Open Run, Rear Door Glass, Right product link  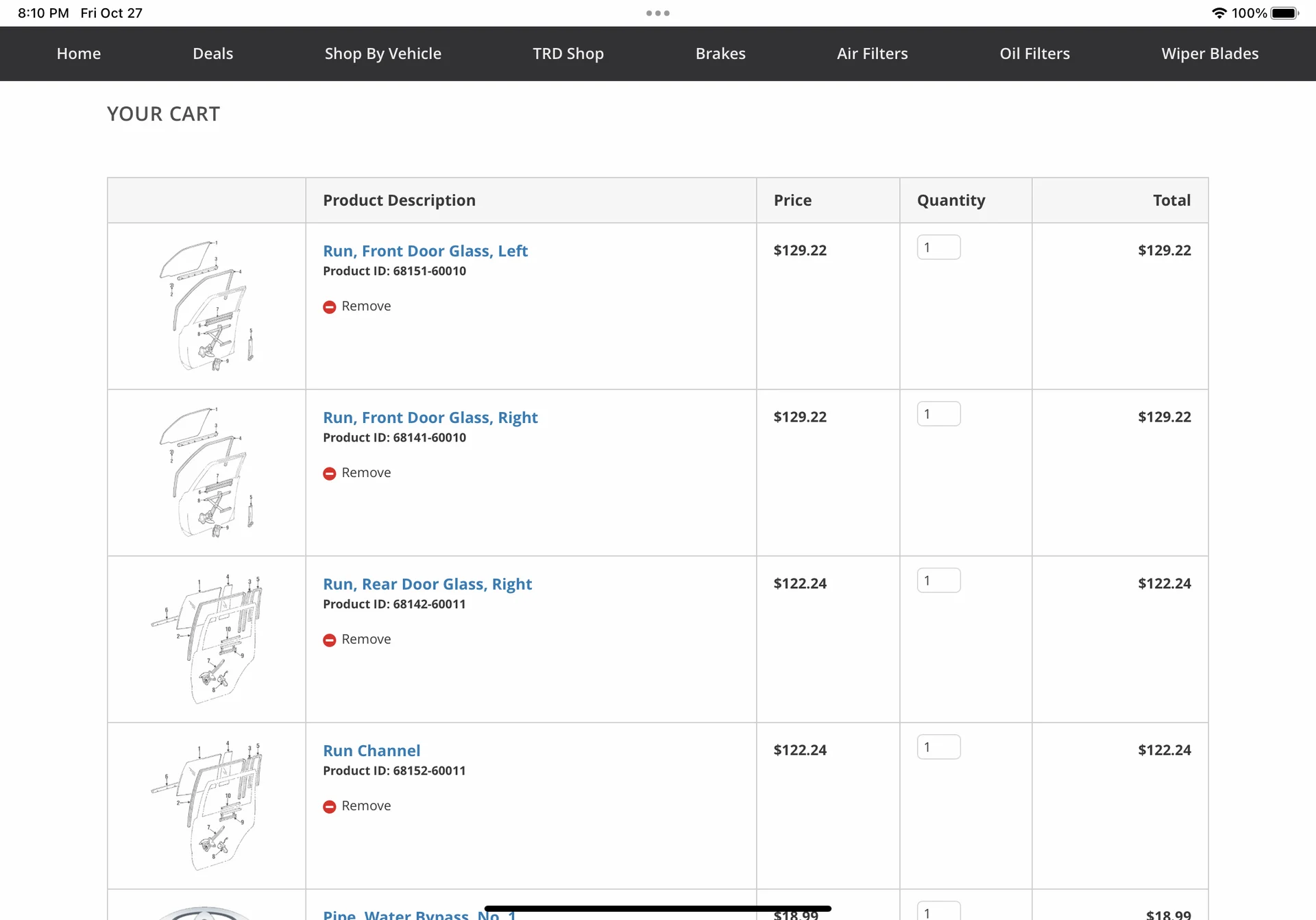click(x=427, y=584)
